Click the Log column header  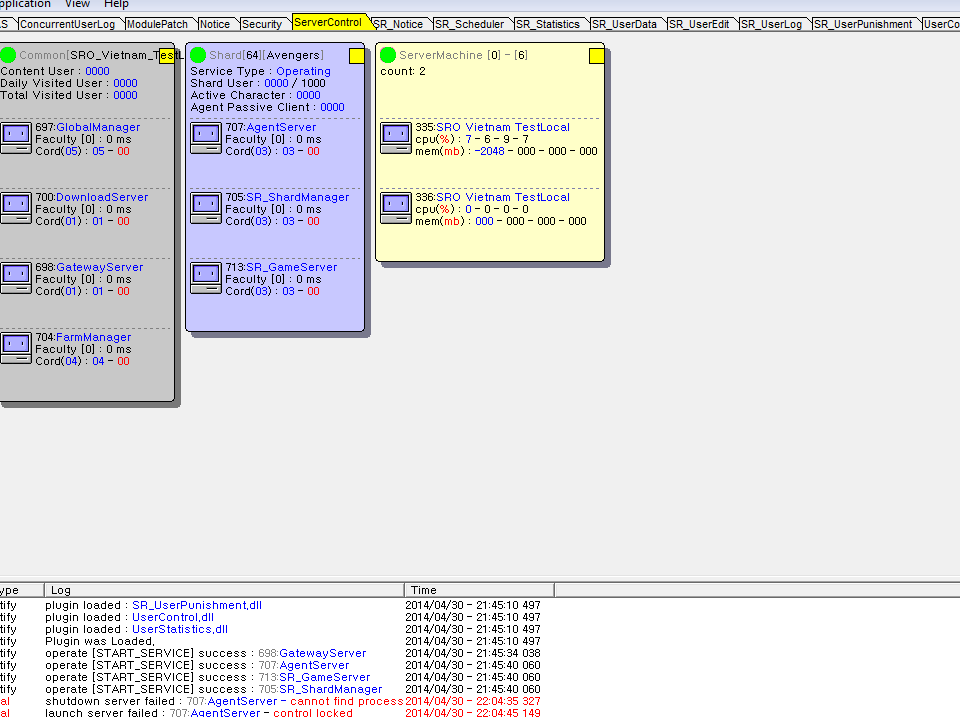[x=224, y=590]
